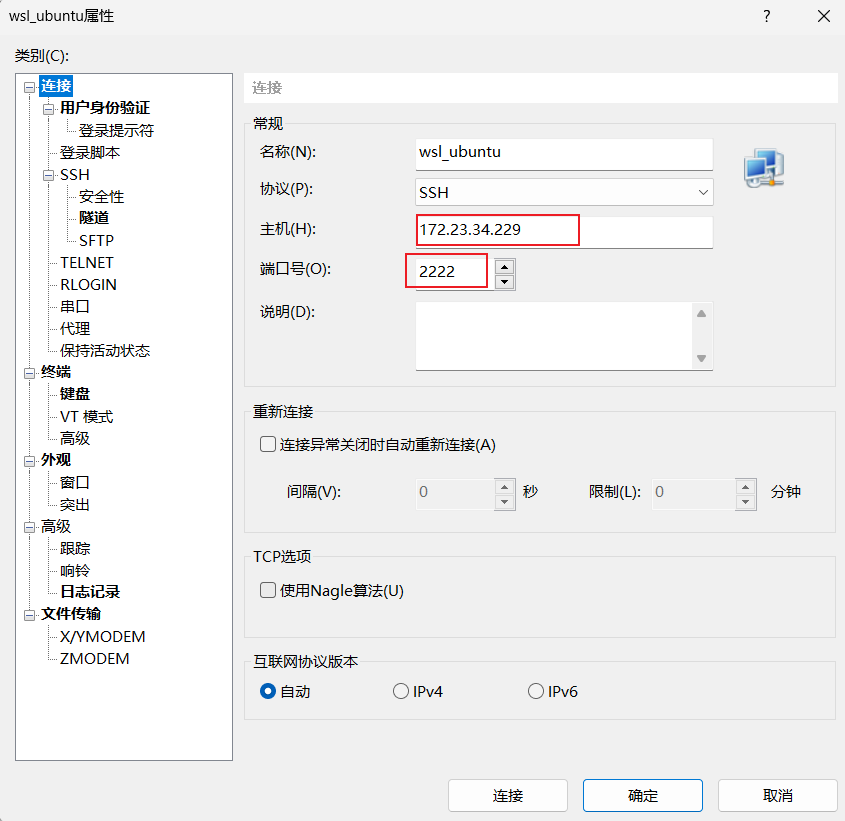This screenshot has width=845, height=821.
Task: Select 外观 tree item
Action: 56,460
